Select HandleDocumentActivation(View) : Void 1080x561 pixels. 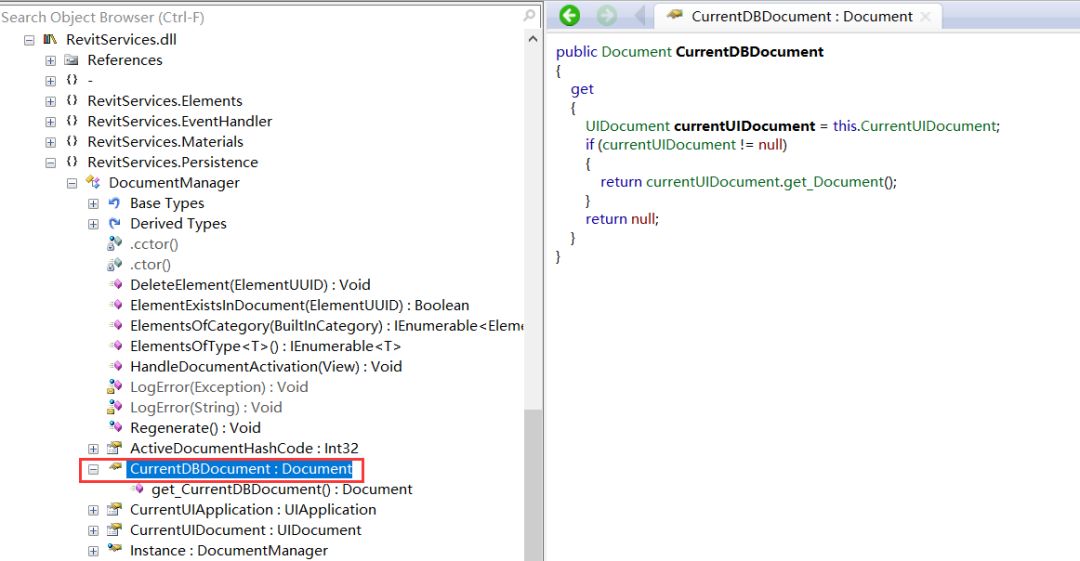[x=266, y=367]
